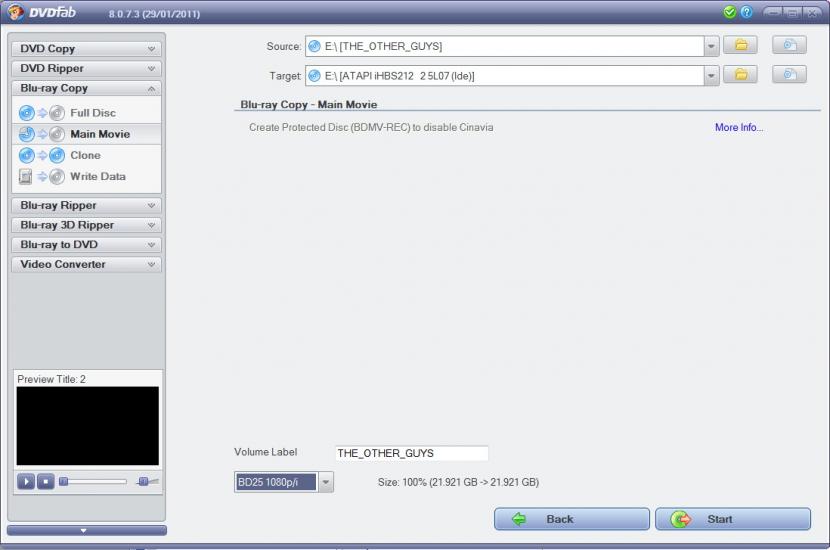Open the Target drive dropdown
Viewport: 830px width, 550px height.
coord(711,76)
